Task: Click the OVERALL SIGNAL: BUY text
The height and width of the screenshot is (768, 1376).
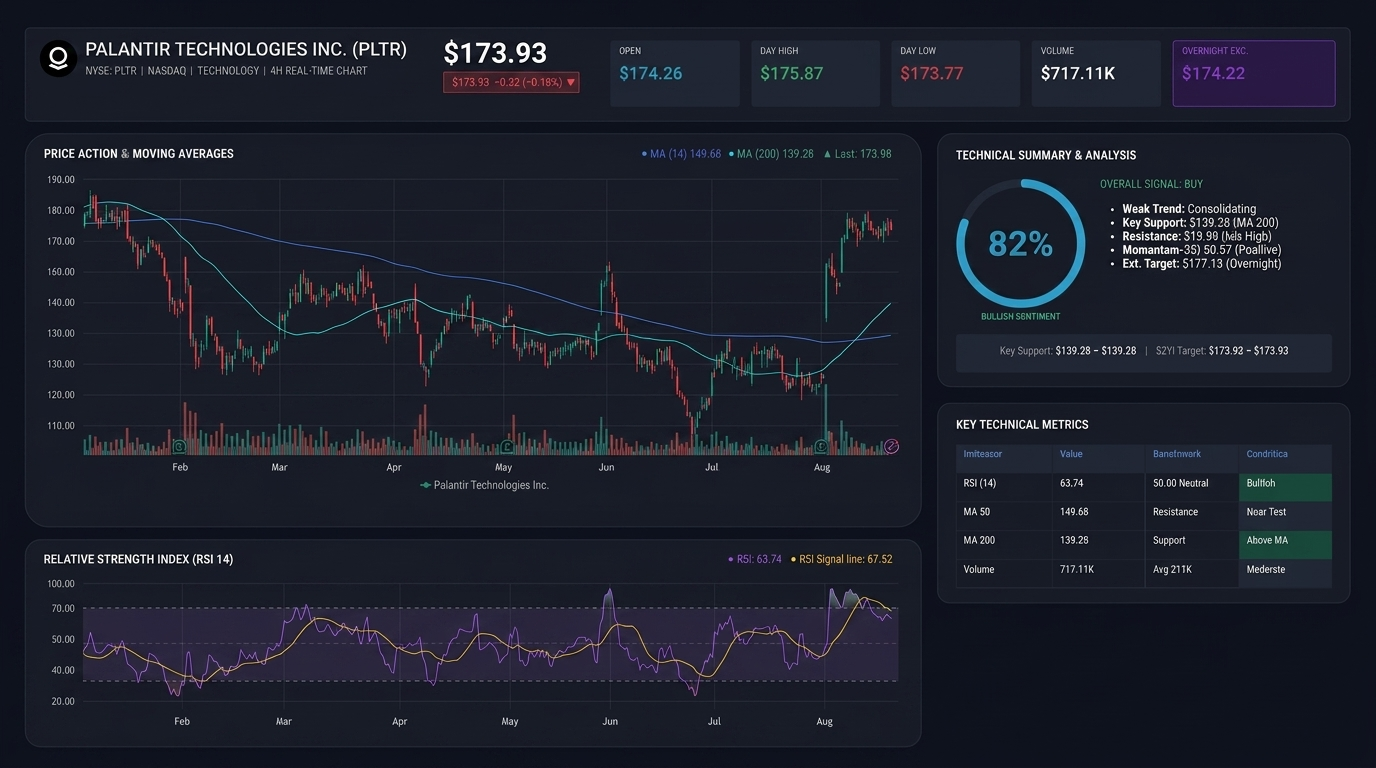Action: pyautogui.click(x=1151, y=184)
